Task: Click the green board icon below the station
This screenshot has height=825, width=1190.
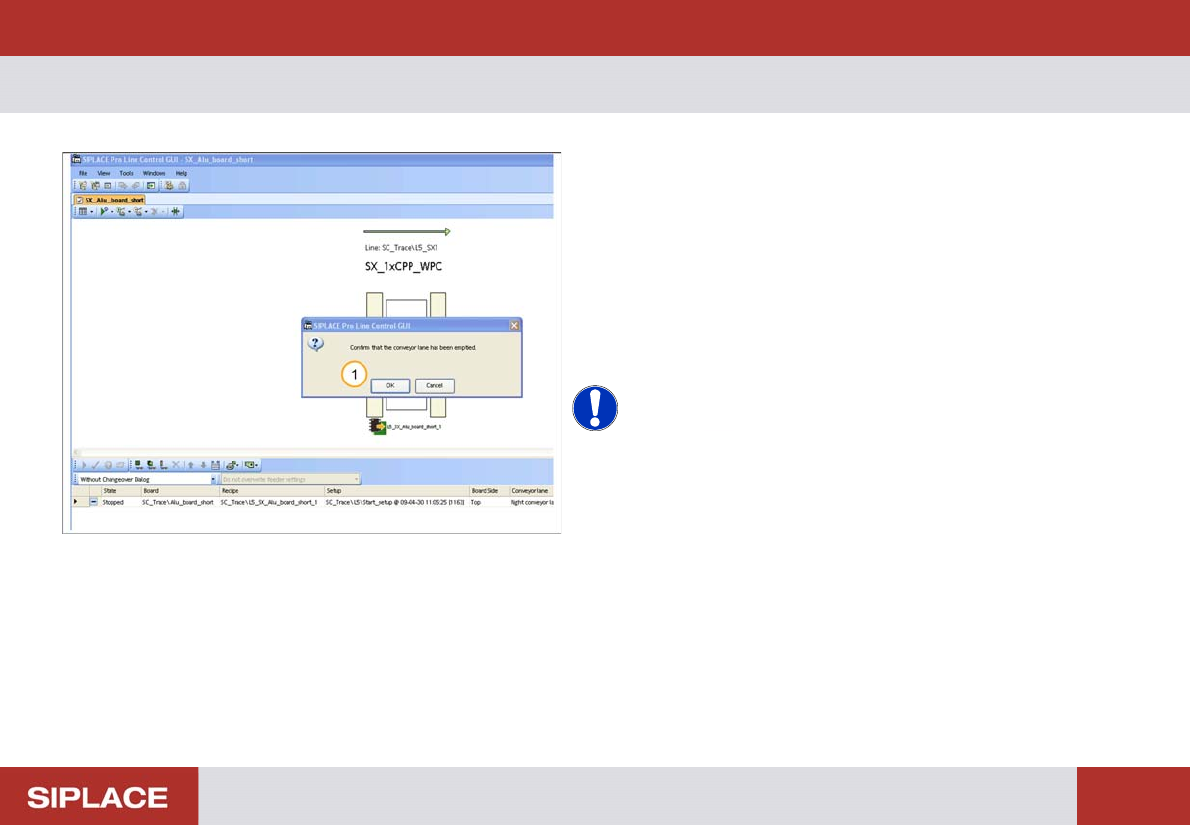Action: 377,427
